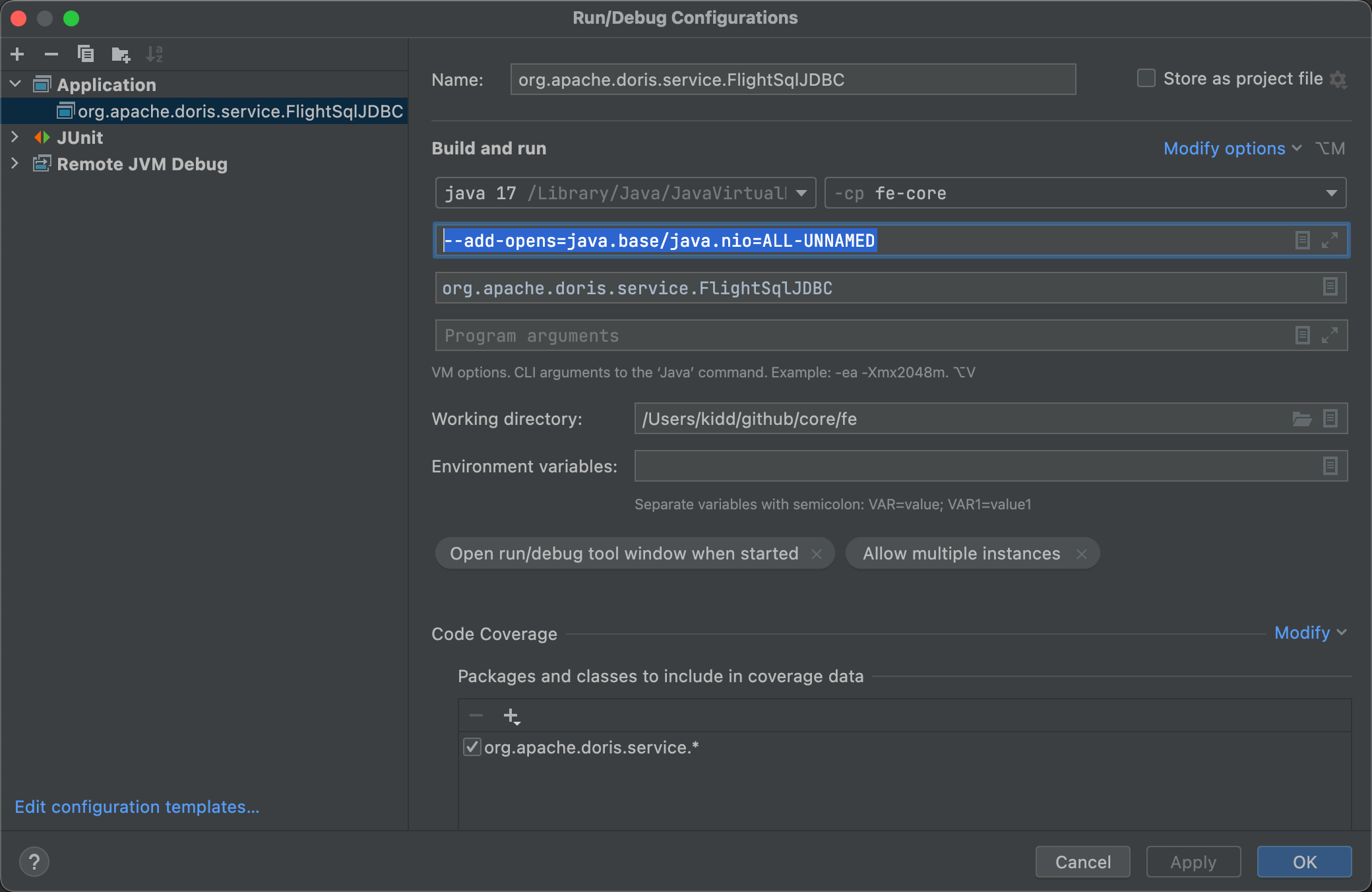Click the Apply button
This screenshot has height=892, width=1372.
click(x=1193, y=862)
